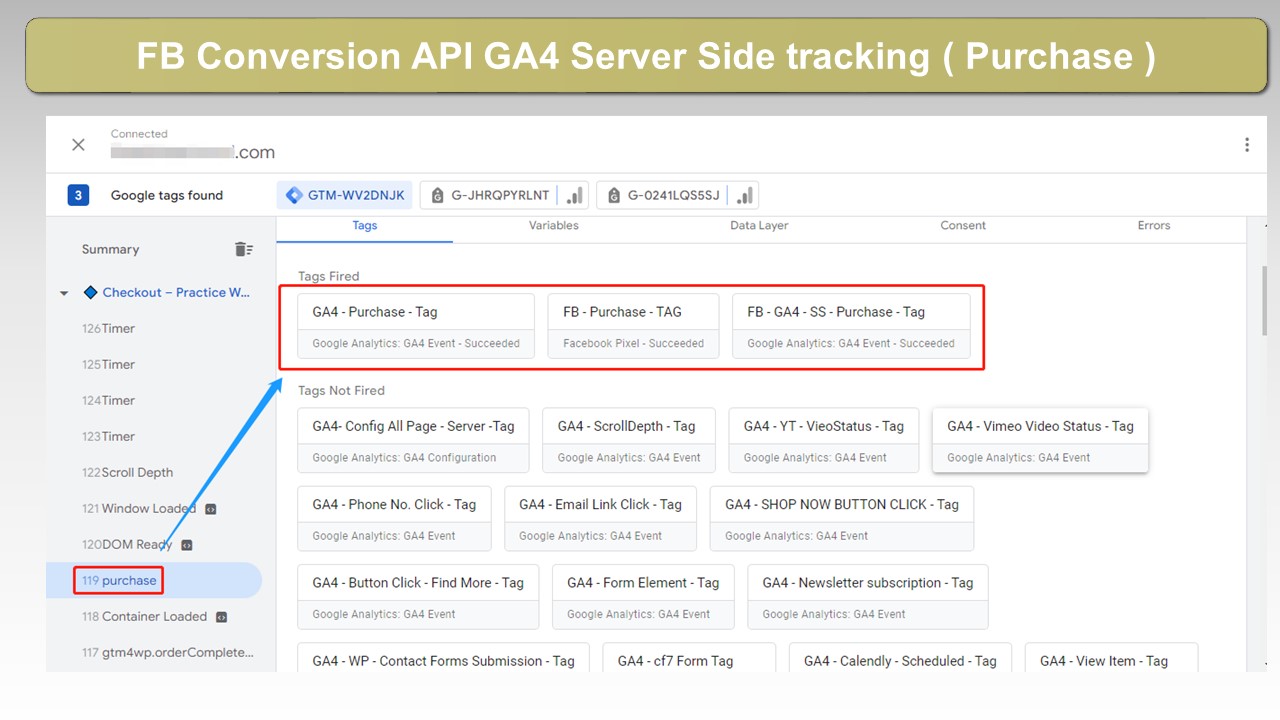
Task: Select event 117 gtm4wp.orderComplete
Action: (x=168, y=653)
